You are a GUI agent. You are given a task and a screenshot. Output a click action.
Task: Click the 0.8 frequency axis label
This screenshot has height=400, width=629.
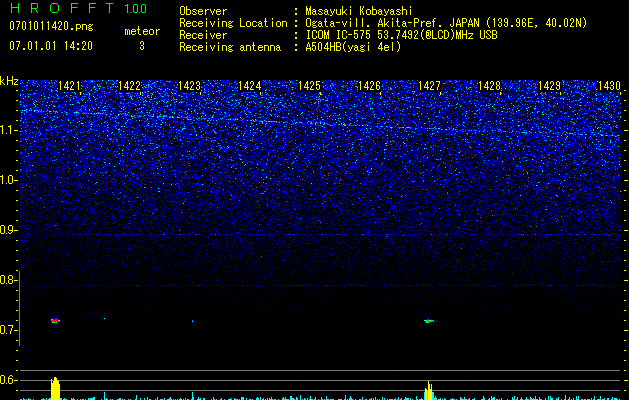coord(8,280)
